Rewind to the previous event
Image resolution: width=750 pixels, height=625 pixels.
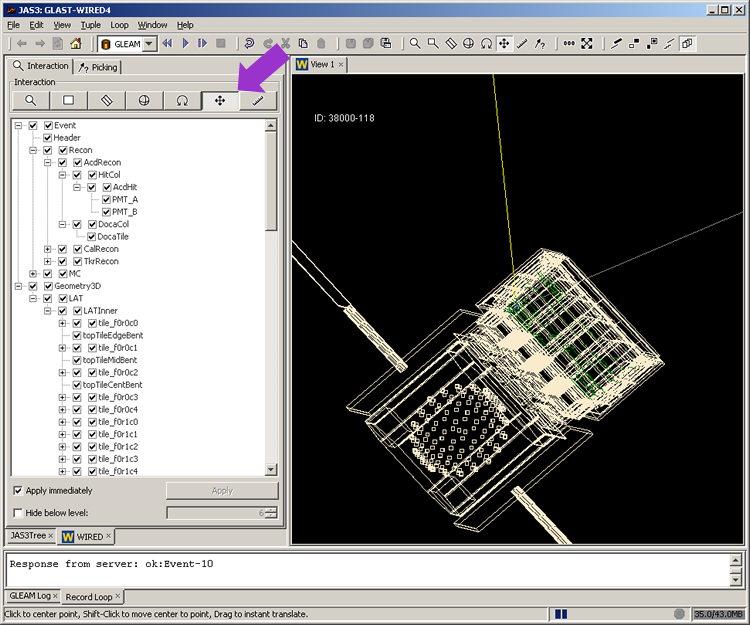click(167, 44)
